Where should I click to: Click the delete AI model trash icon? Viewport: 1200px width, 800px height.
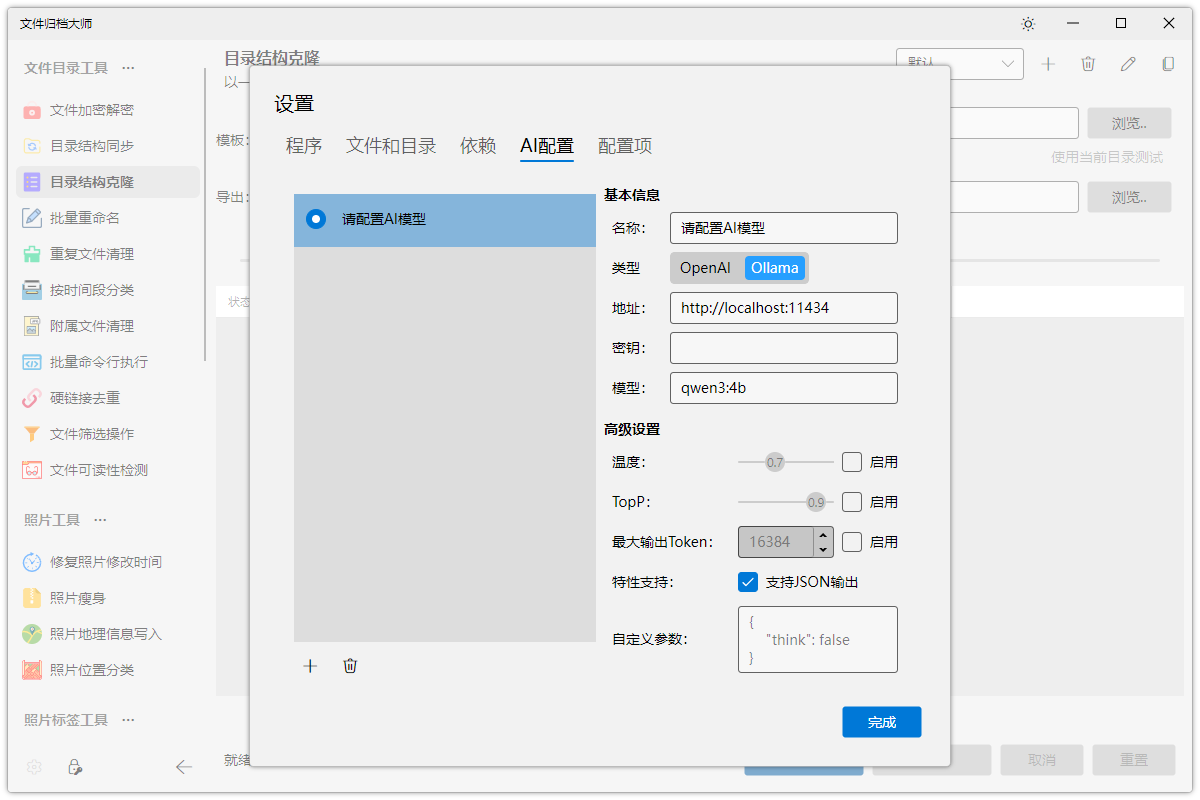pos(350,665)
